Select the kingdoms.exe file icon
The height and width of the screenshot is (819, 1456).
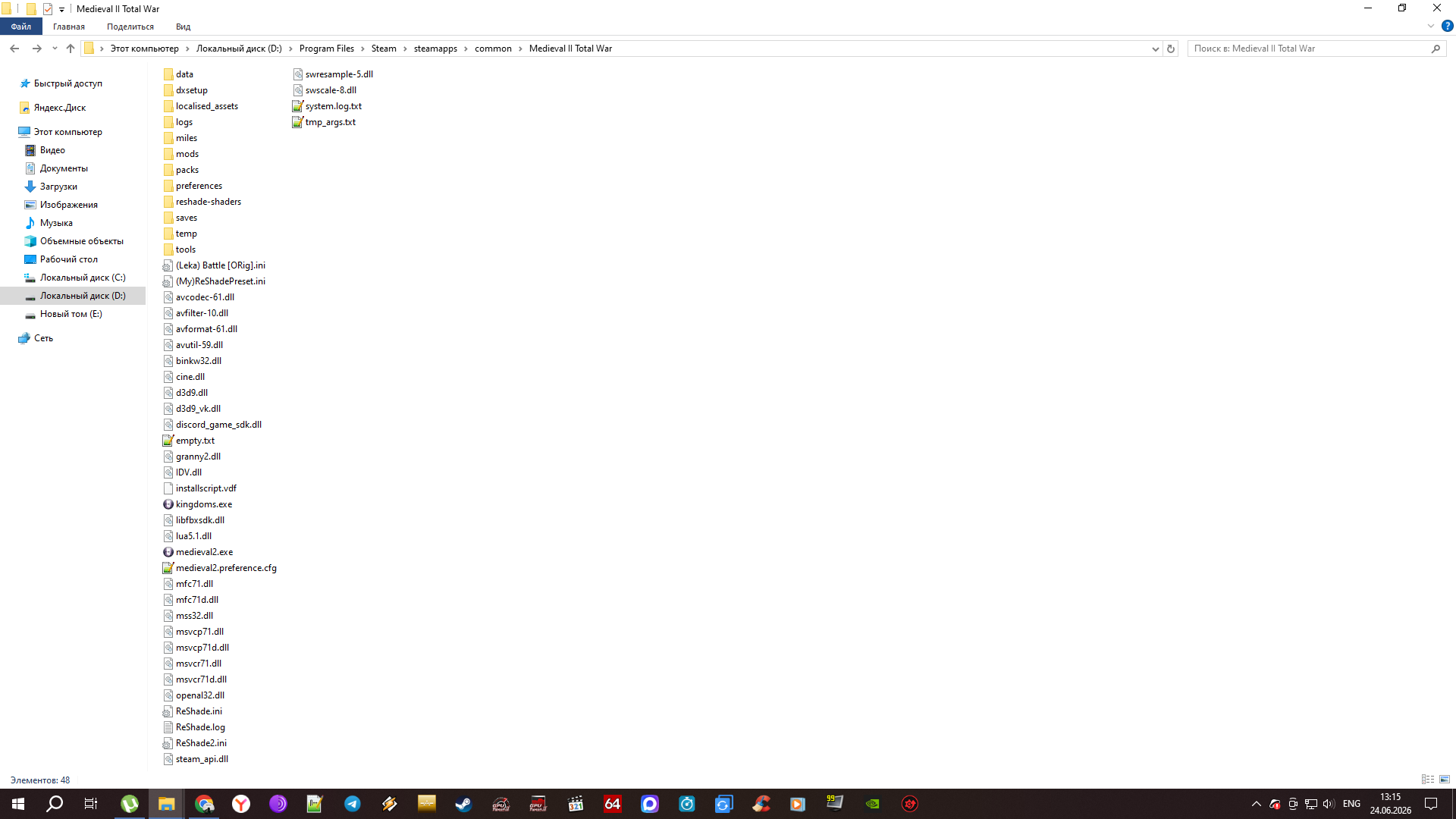[x=168, y=504]
